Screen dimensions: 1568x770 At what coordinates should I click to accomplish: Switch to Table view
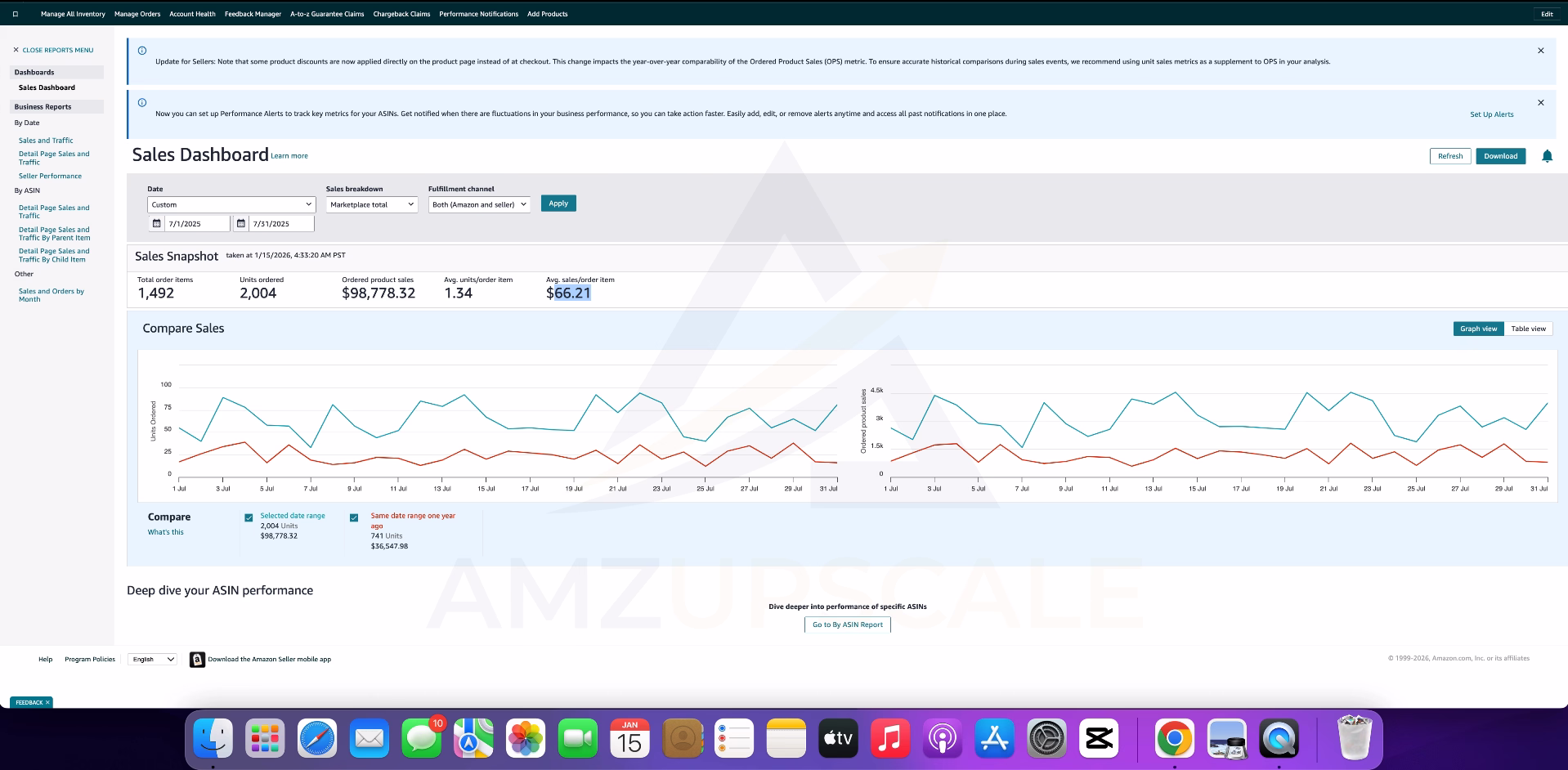(1527, 329)
